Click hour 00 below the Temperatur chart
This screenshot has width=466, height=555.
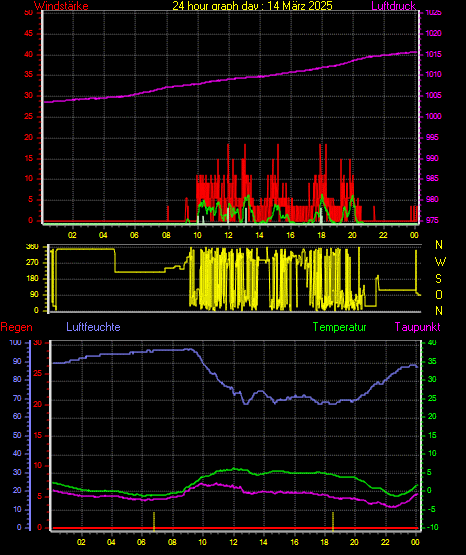click(x=415, y=542)
